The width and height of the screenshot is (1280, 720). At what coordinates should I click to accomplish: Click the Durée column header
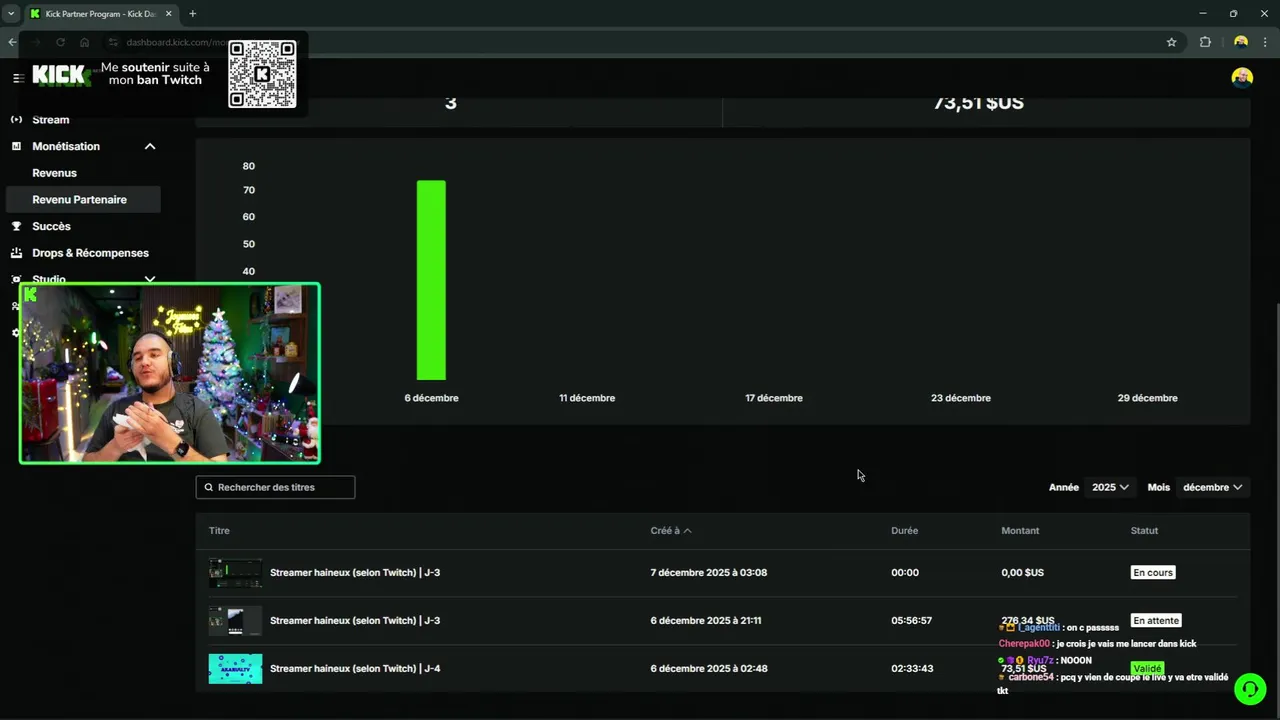point(904,531)
